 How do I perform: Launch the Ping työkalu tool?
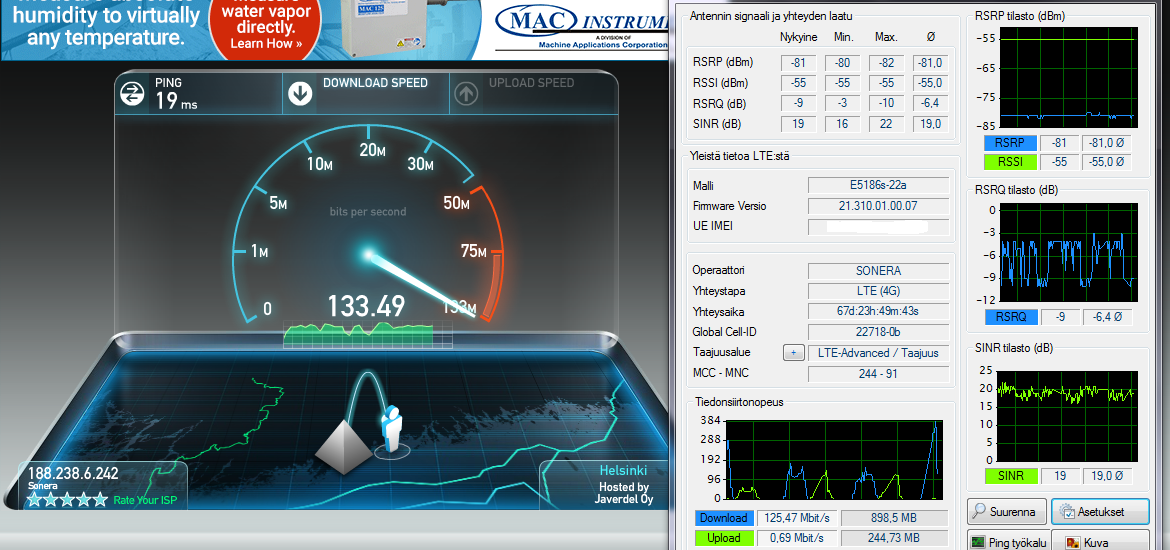tap(1007, 542)
